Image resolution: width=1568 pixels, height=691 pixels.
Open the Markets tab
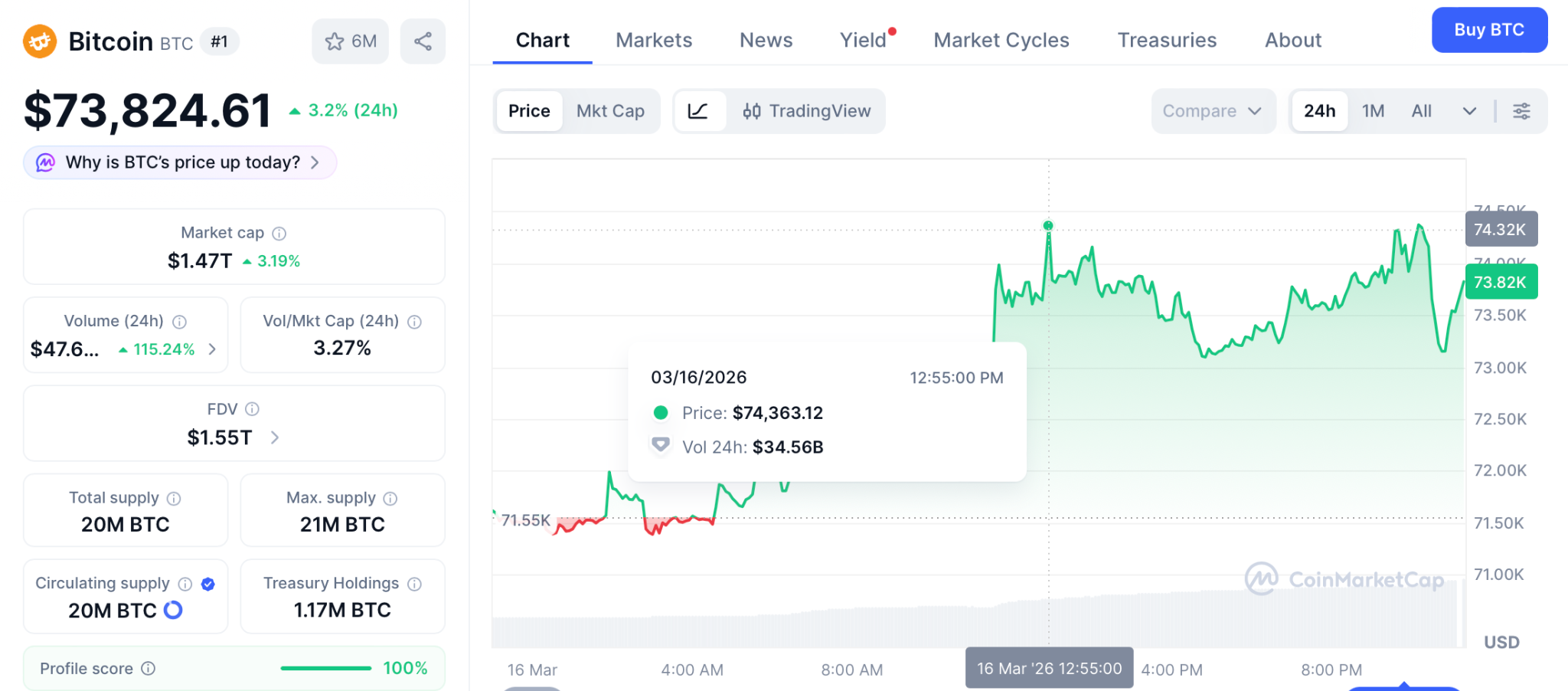click(654, 40)
